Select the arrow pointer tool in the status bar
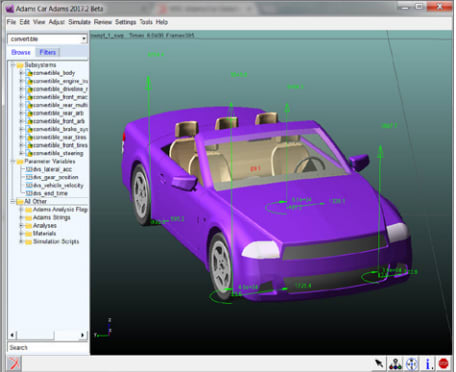The width and height of the screenshot is (456, 372). tap(379, 363)
